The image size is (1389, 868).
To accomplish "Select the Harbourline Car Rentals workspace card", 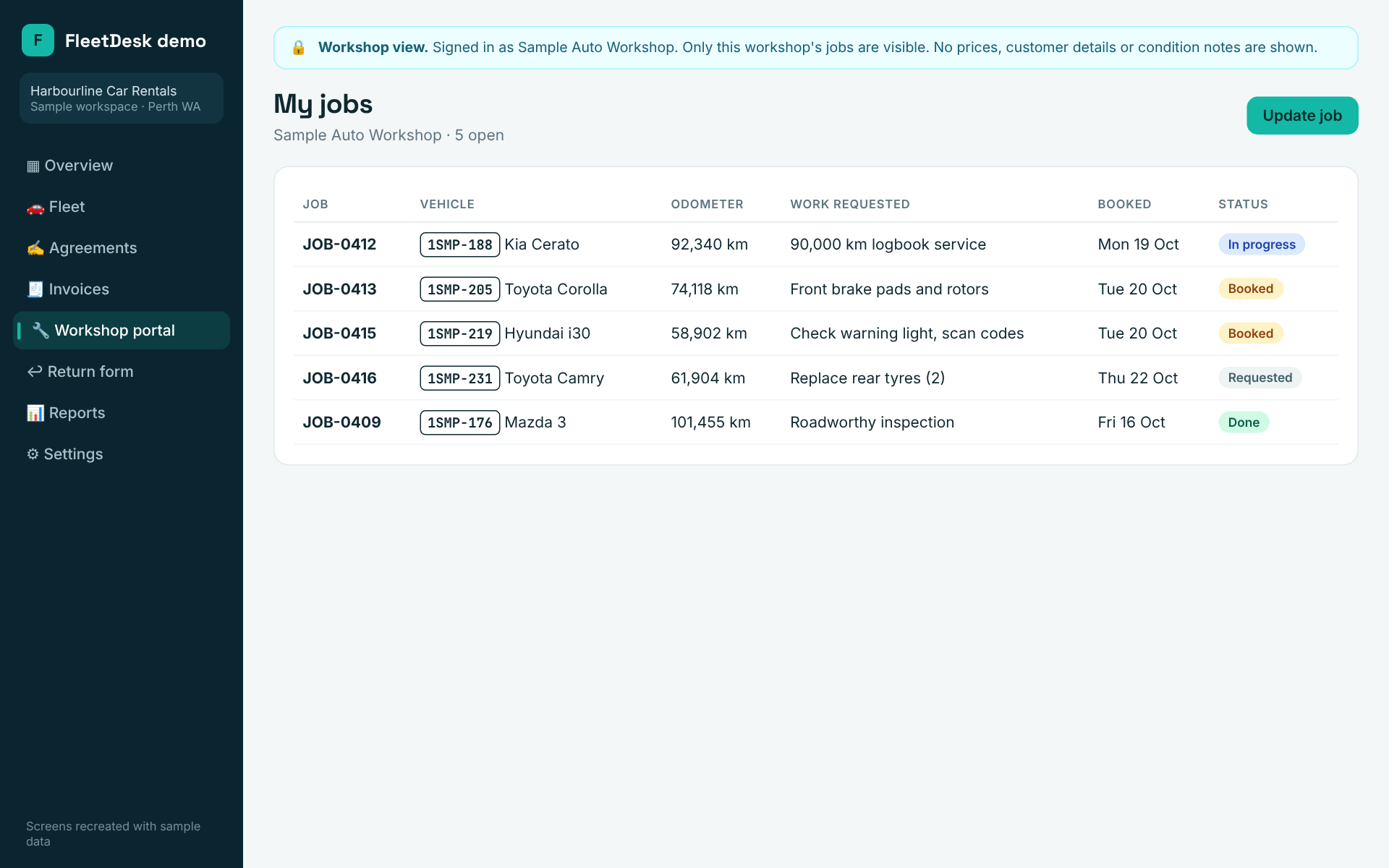I will pyautogui.click(x=122, y=98).
